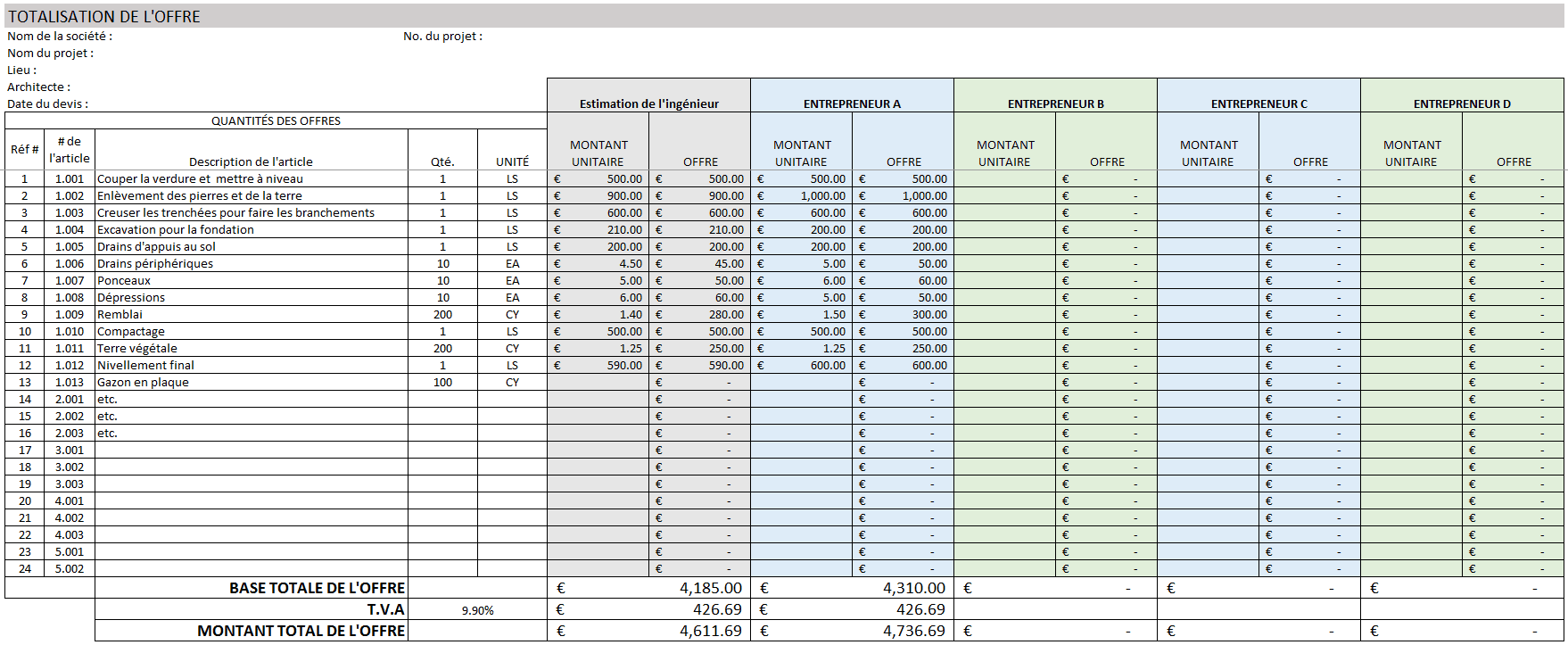Viewport: 1568px width, 645px height.
Task: Select the 'Gazon en plaque' cell
Action: 143,383
